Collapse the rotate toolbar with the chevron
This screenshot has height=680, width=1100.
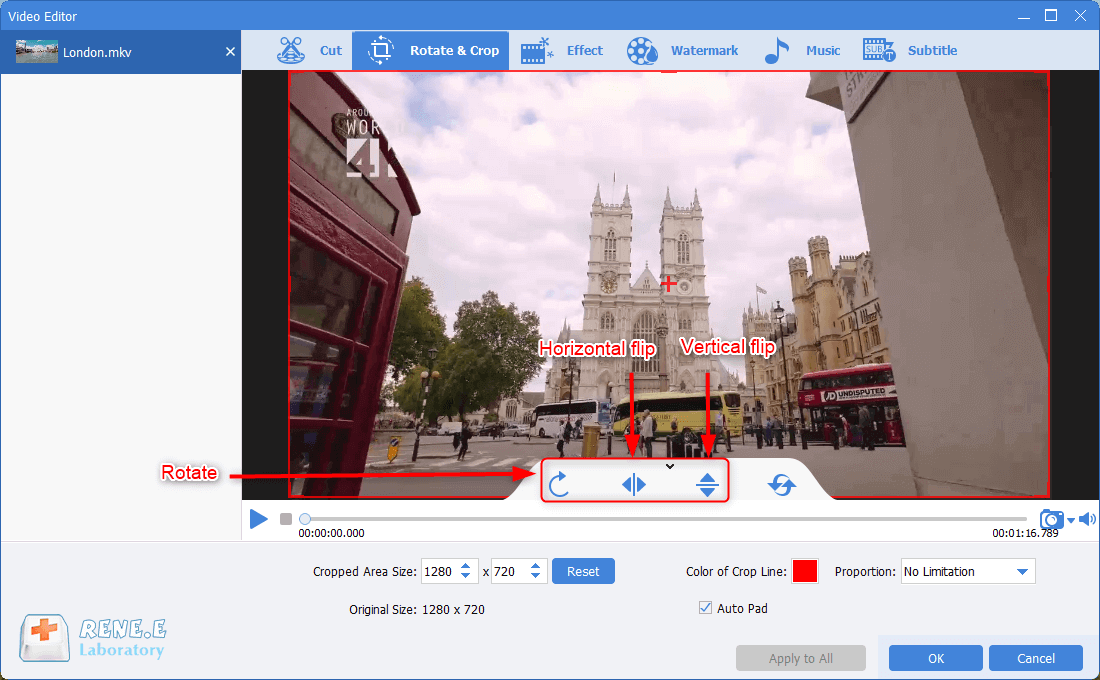point(670,466)
